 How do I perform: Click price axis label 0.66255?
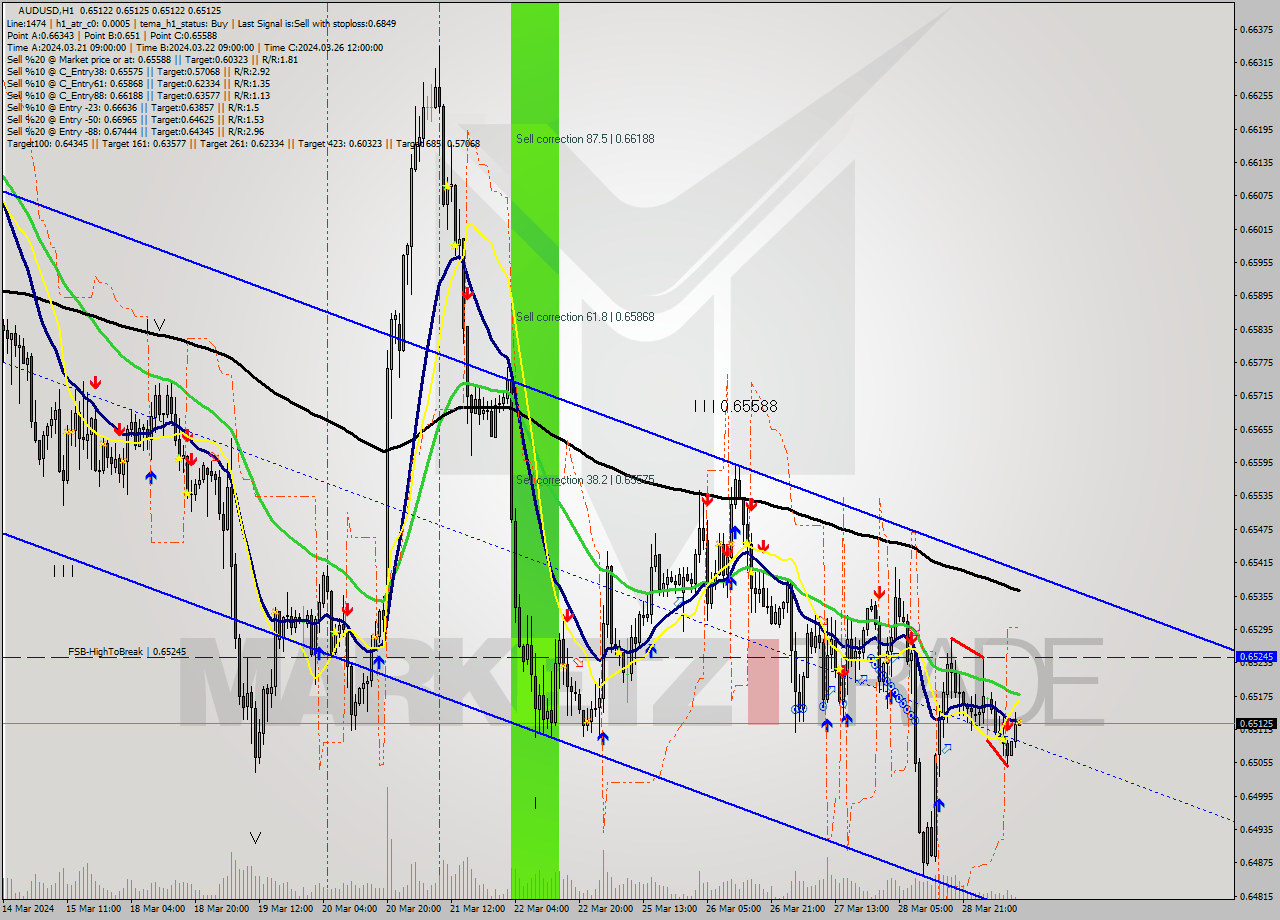[1255, 96]
